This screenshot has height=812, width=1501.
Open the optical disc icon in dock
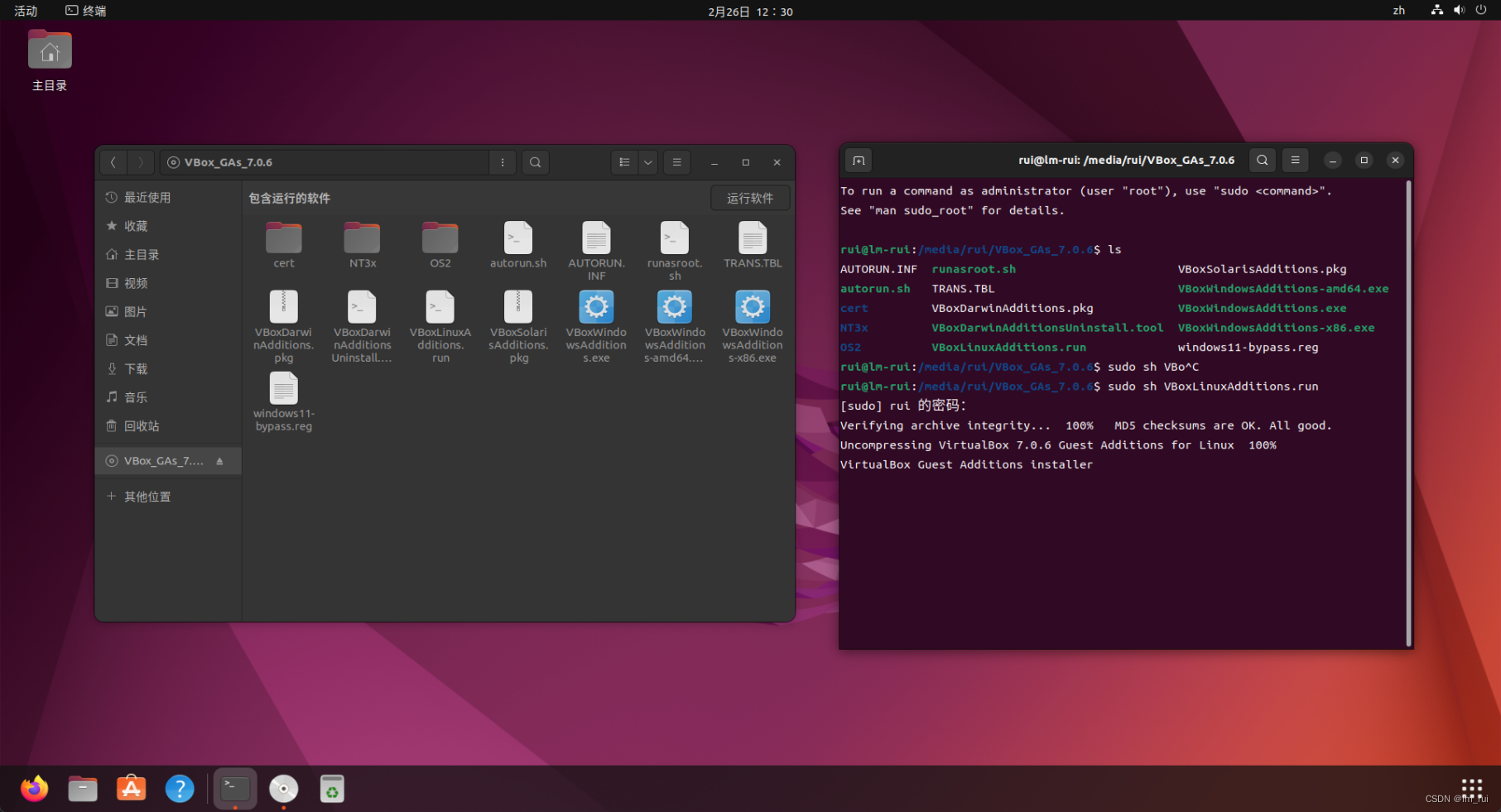tap(284, 789)
